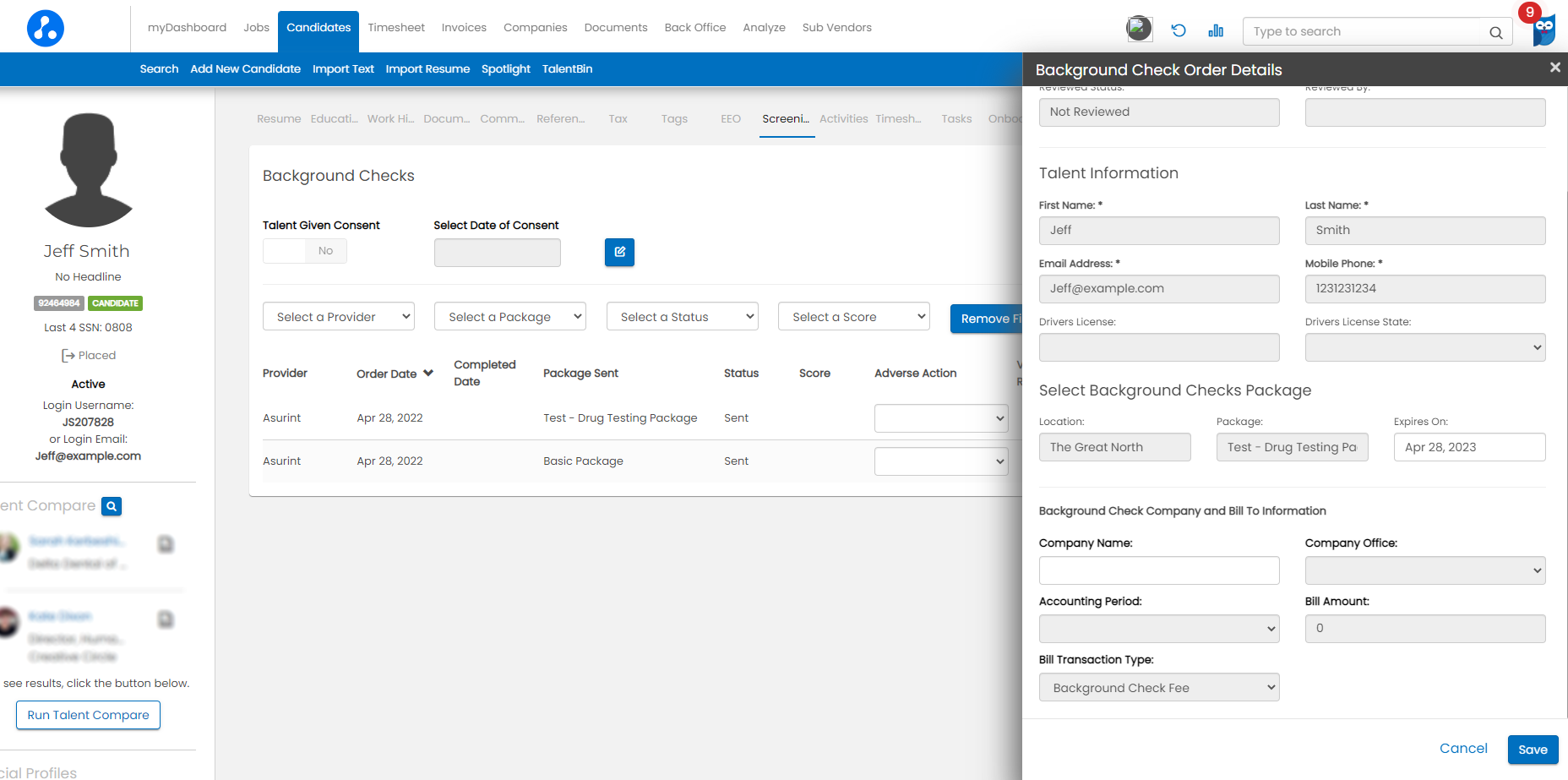Open the Select a Score dropdown
The width and height of the screenshot is (1568, 780).
click(x=854, y=317)
